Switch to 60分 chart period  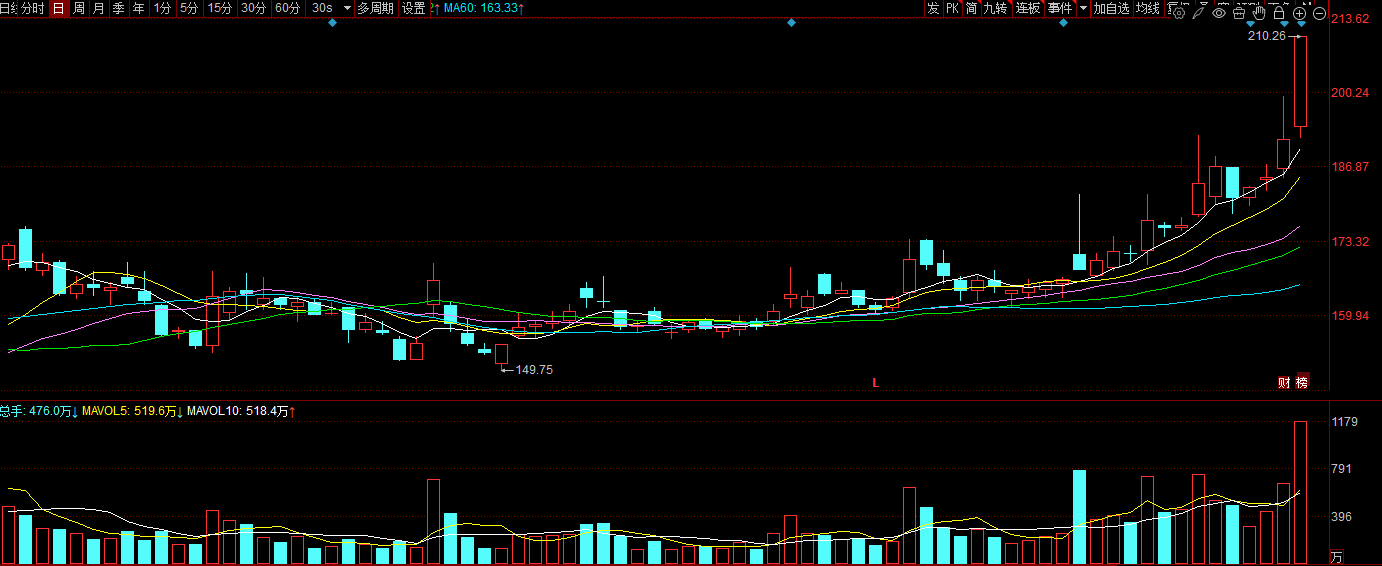coord(287,8)
